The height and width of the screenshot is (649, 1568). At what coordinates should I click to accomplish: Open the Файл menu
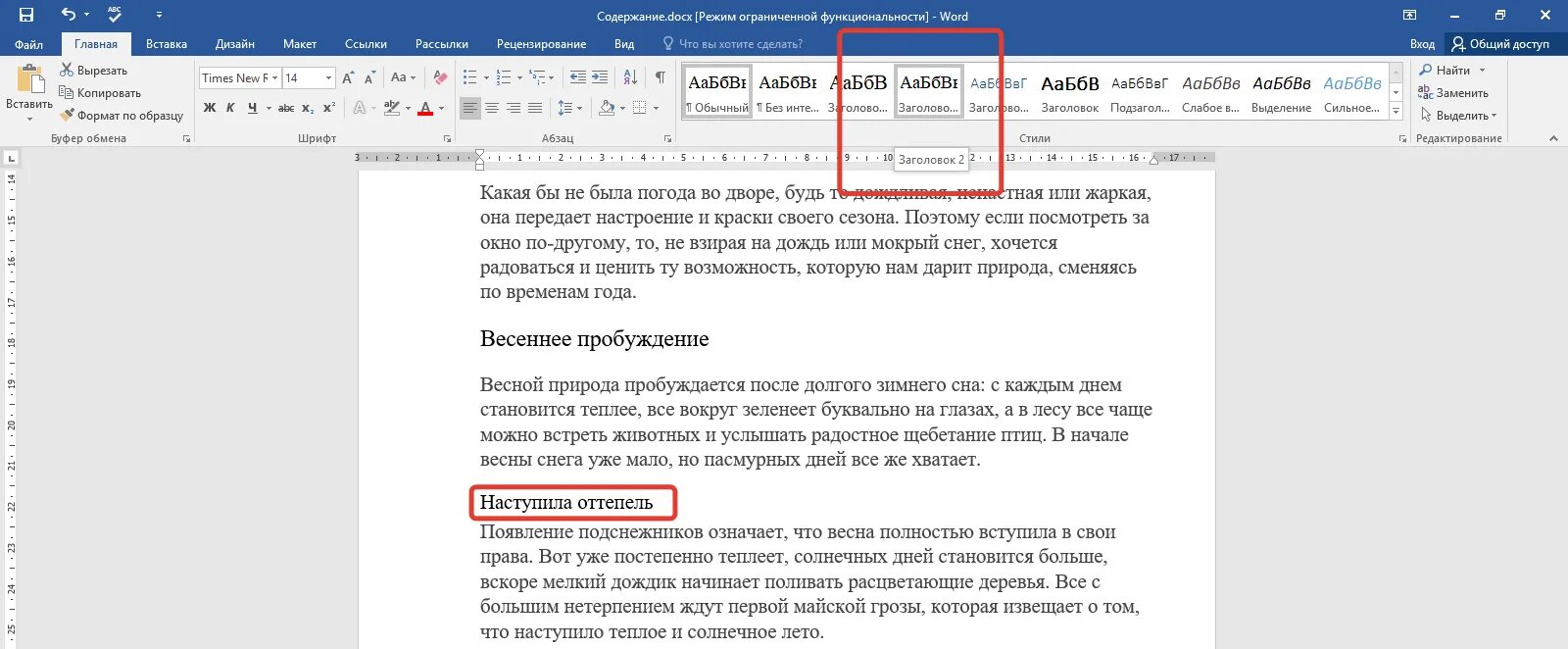(28, 44)
